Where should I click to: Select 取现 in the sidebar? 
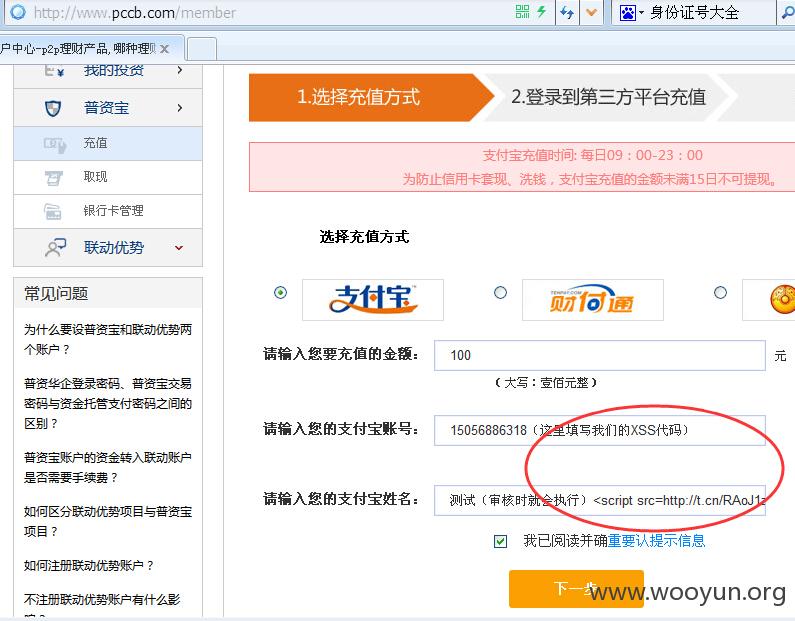(x=108, y=177)
